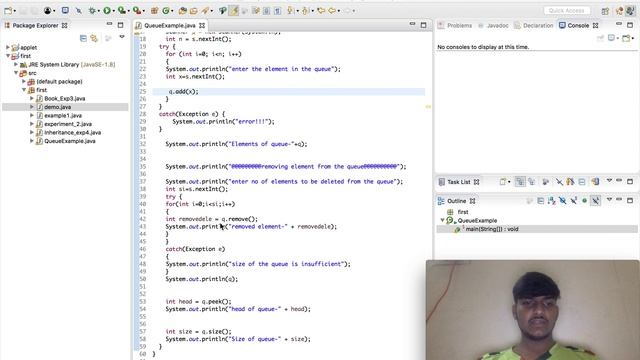Click the New file toolbar icon

tap(8, 11)
